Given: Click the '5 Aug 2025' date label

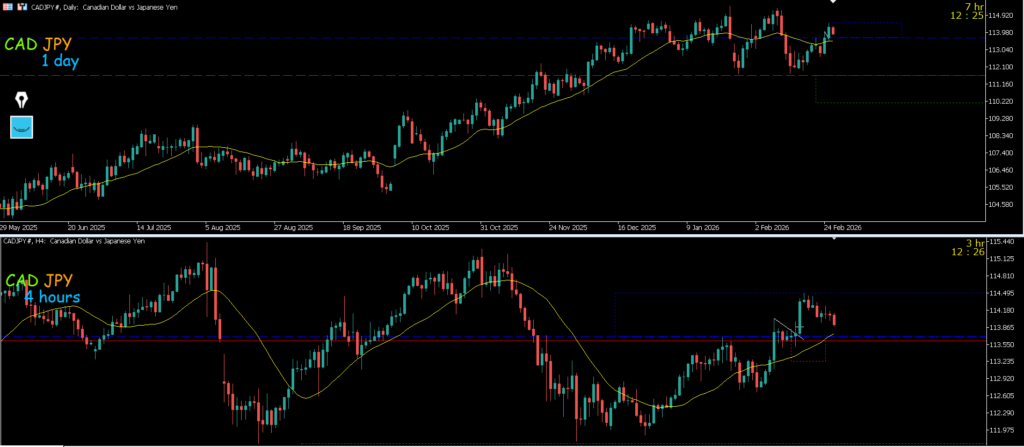Looking at the screenshot, I should tap(224, 228).
